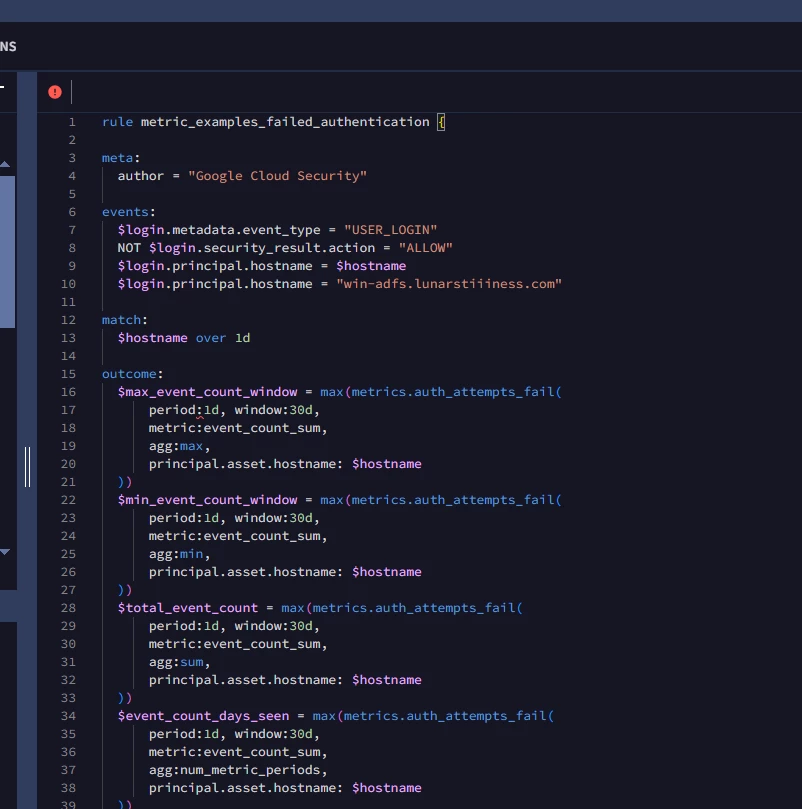Click the 'events:' section keyword
Image resolution: width=802 pixels, height=809 pixels.
[129, 212]
